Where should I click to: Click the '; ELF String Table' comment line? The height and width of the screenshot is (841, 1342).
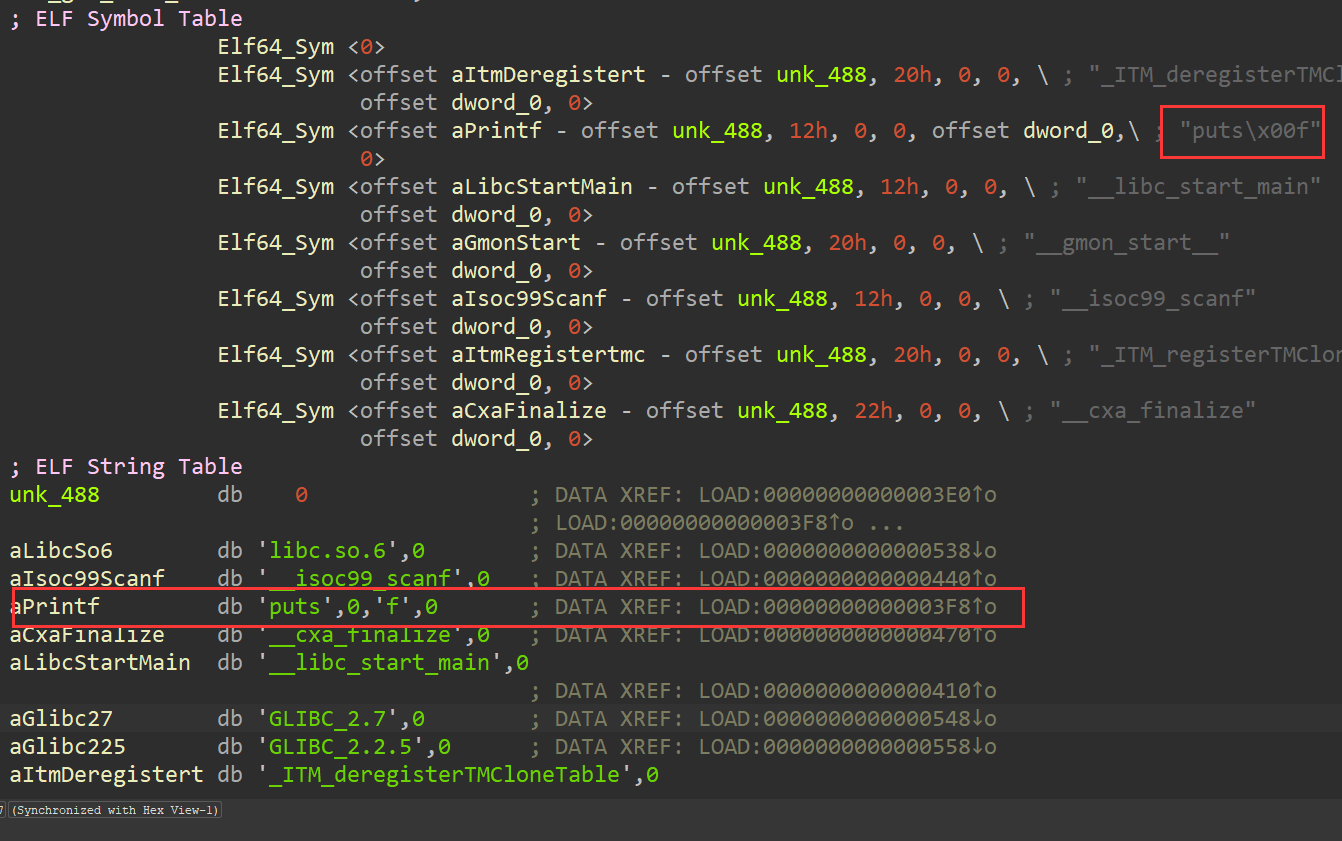(x=126, y=467)
